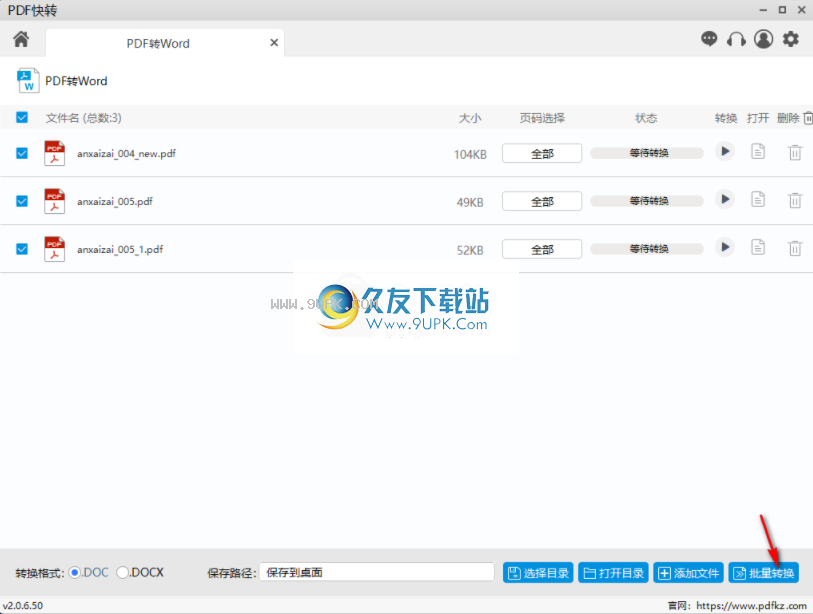Open the settings gear icon

[x=791, y=39]
